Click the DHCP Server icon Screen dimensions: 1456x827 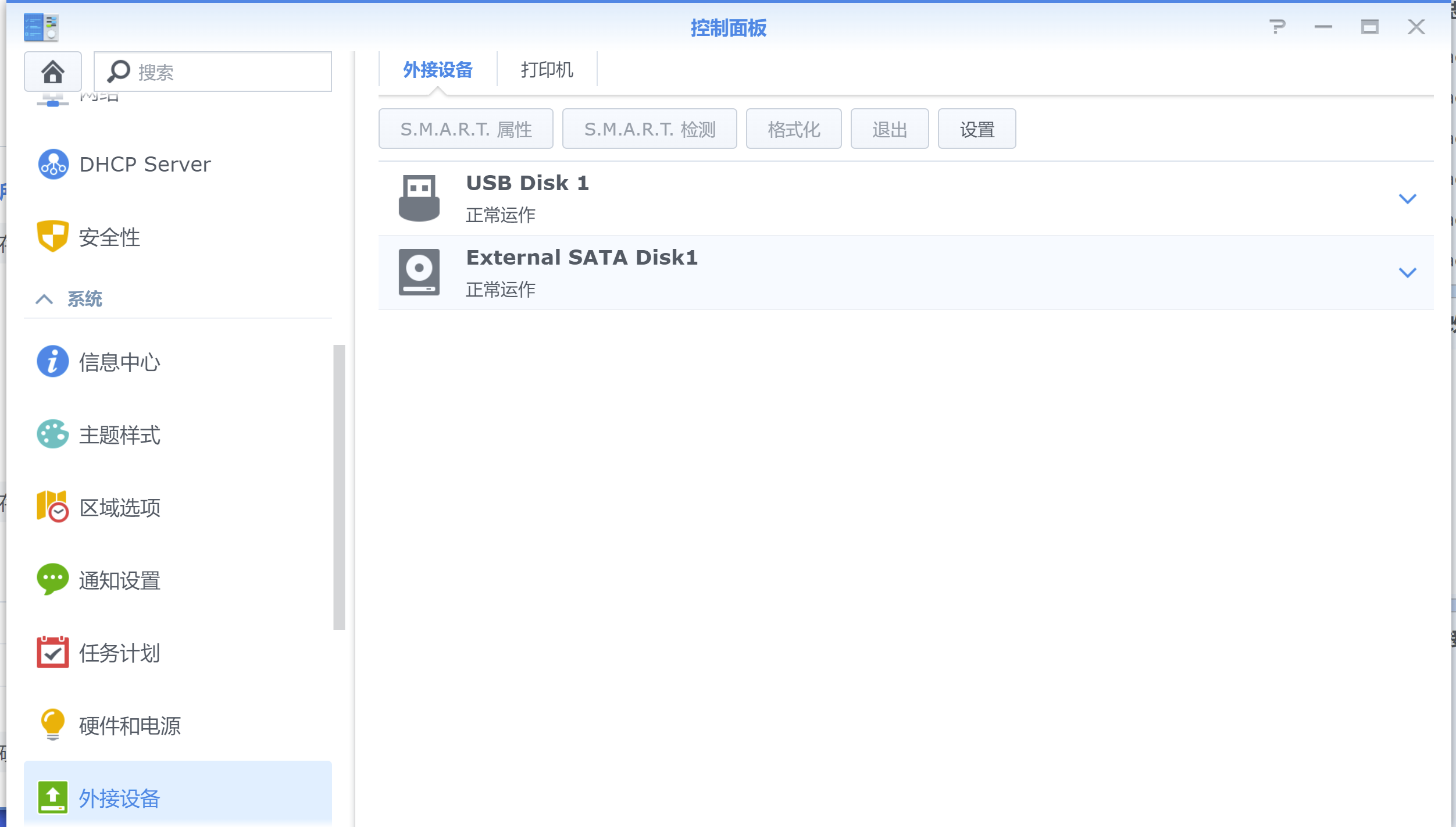(x=53, y=164)
